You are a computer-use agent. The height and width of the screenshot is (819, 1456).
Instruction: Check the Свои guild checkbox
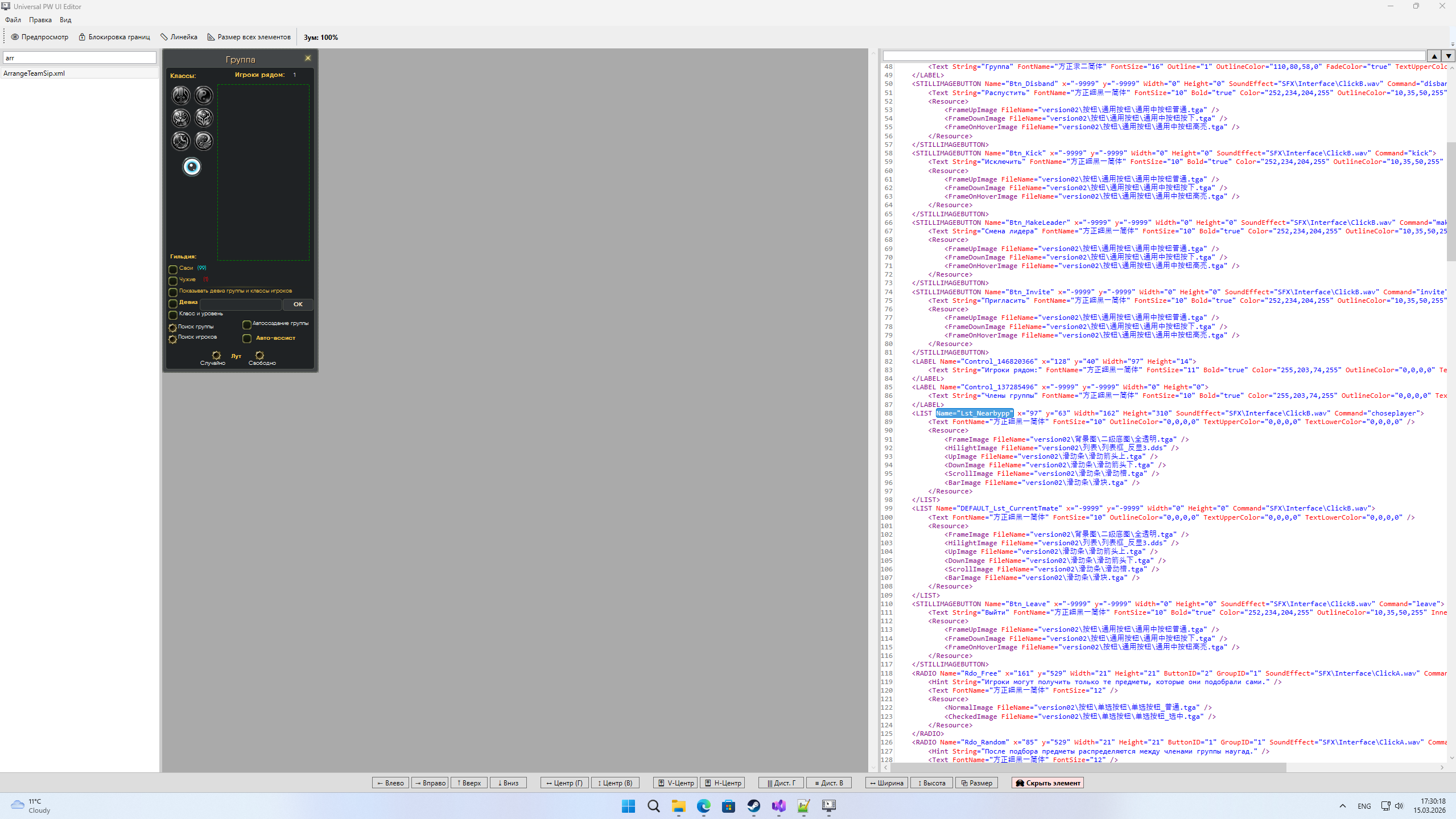coord(173,269)
